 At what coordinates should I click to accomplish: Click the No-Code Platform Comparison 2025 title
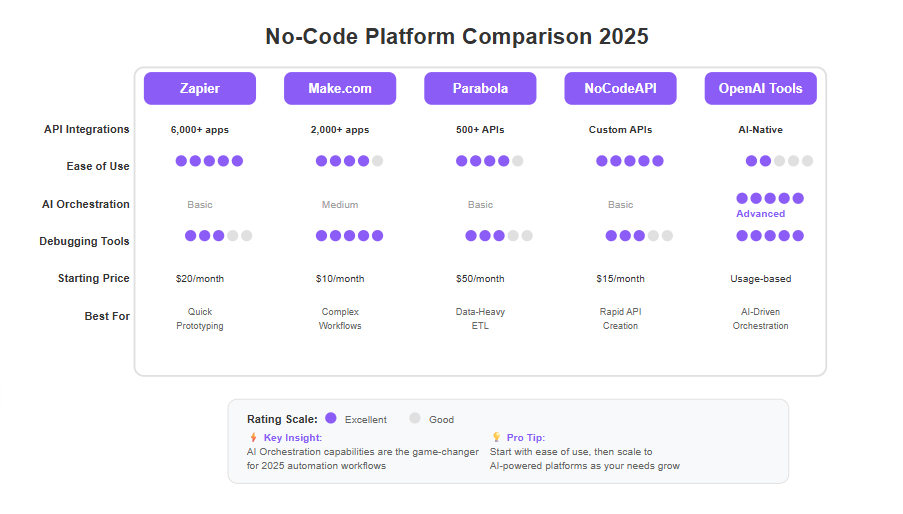[x=457, y=36]
